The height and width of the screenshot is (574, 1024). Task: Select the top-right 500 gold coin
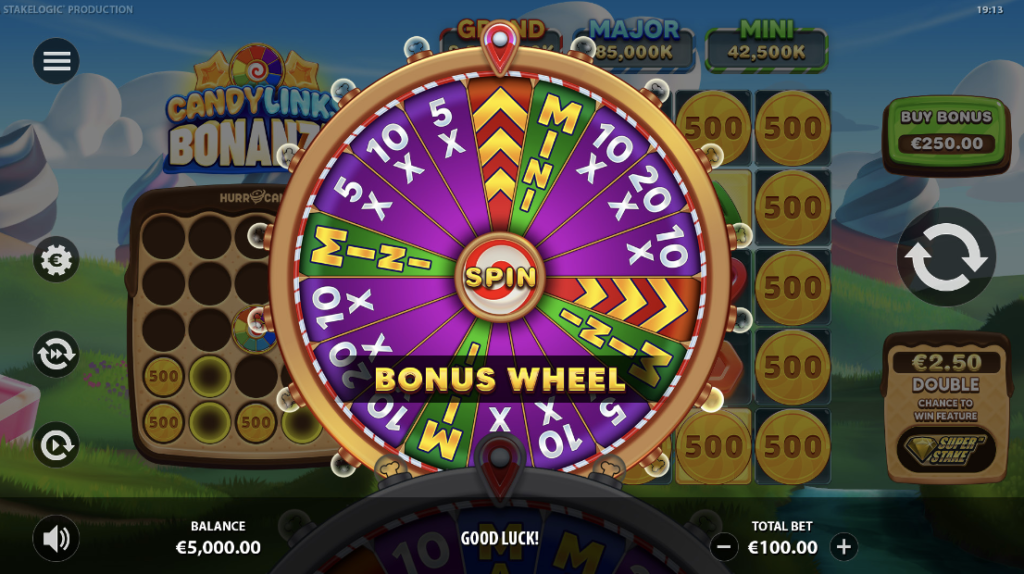793,127
